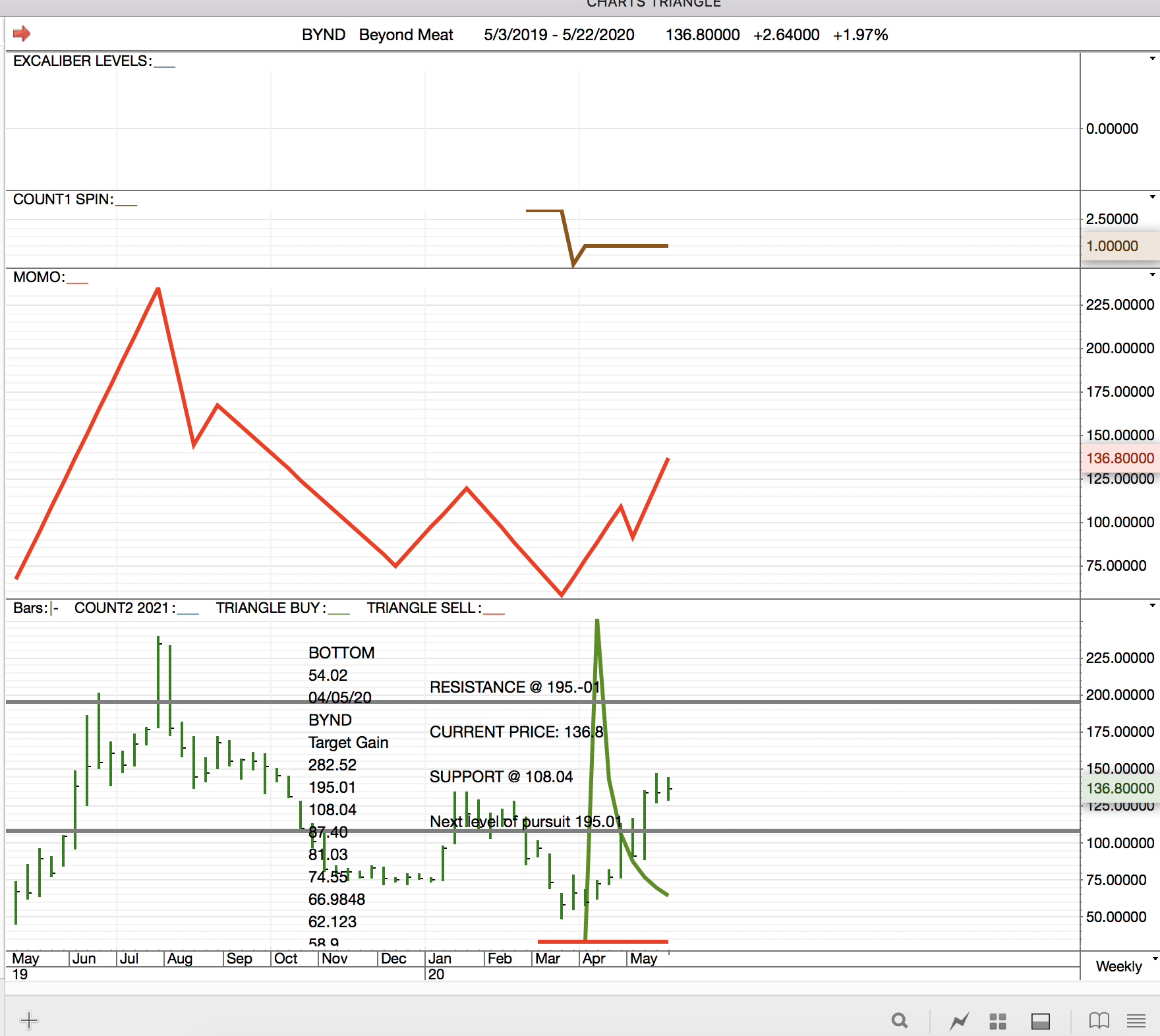Click the COUNT2 2021 blue line swatch
The image size is (1160, 1036).
tap(188, 612)
